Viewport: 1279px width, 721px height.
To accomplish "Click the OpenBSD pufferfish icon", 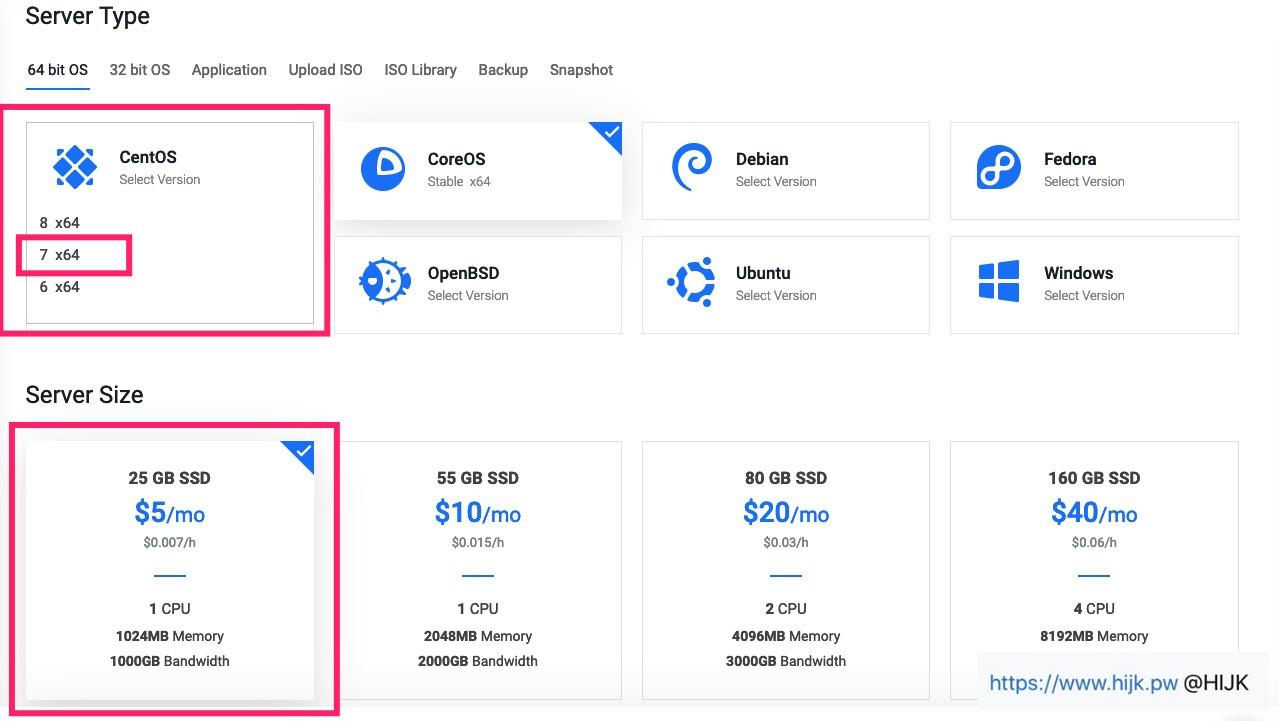I will [384, 282].
